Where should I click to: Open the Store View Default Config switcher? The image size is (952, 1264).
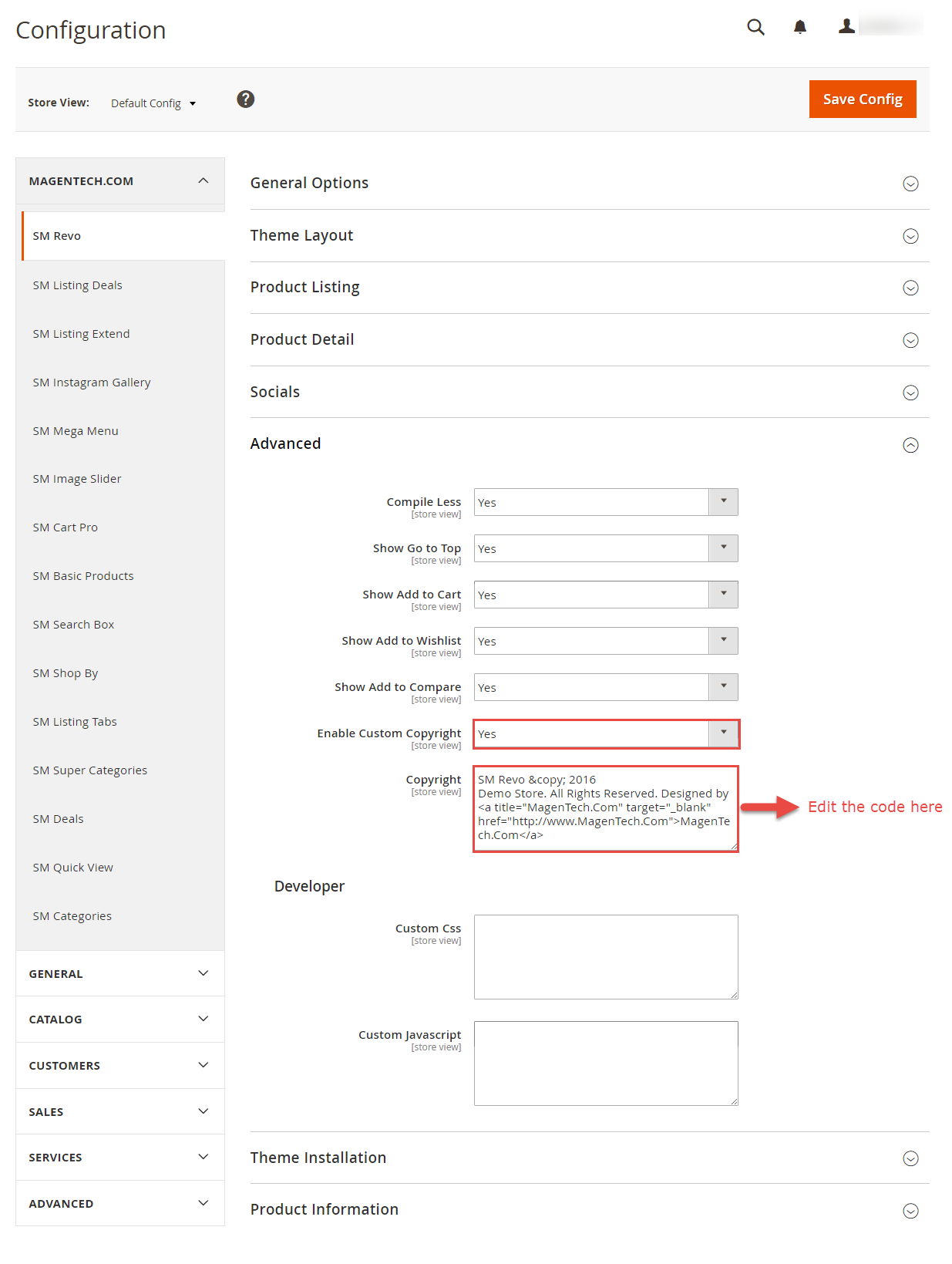(x=153, y=103)
